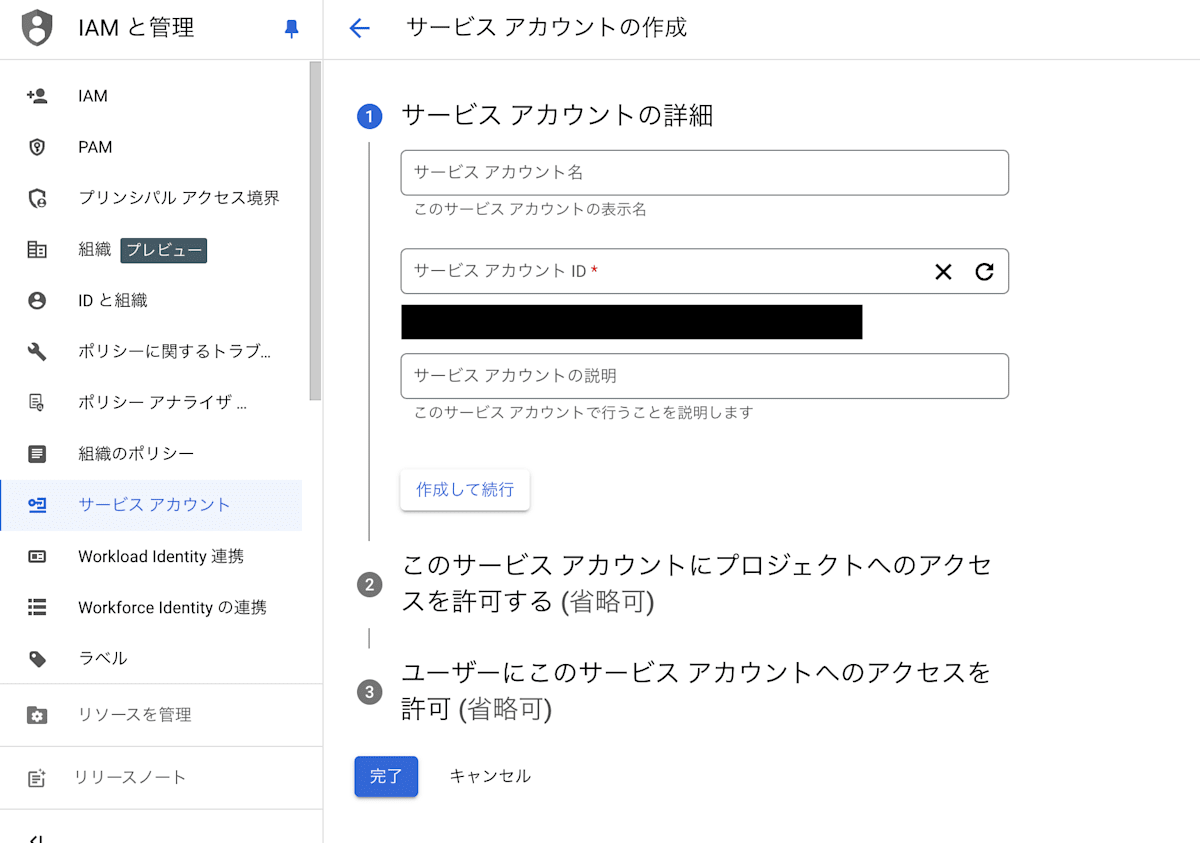This screenshot has height=843, width=1200.
Task: Click the policy analyzer document icon
Action: 37,402
